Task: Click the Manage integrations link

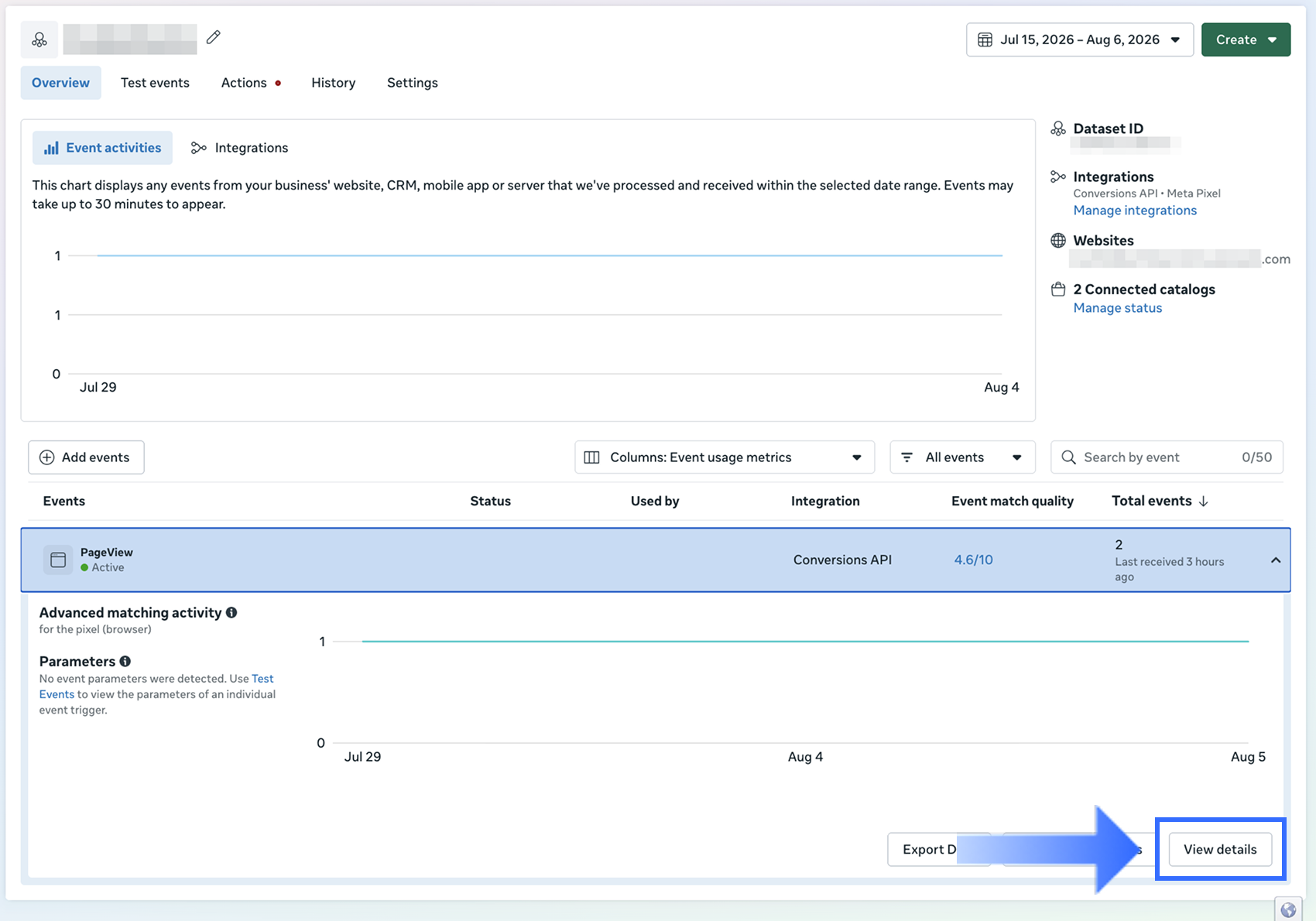Action: click(1134, 211)
